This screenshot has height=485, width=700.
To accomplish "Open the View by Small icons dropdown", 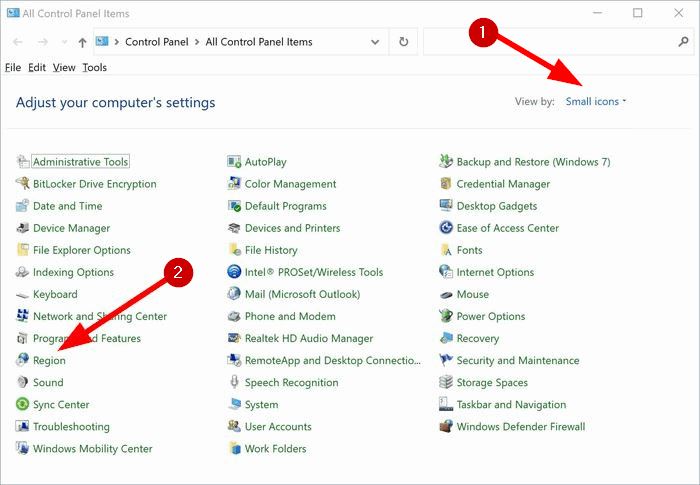I will click(596, 101).
